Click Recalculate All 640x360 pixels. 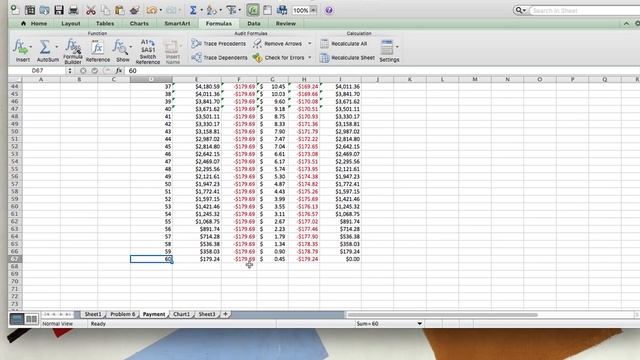(x=344, y=43)
